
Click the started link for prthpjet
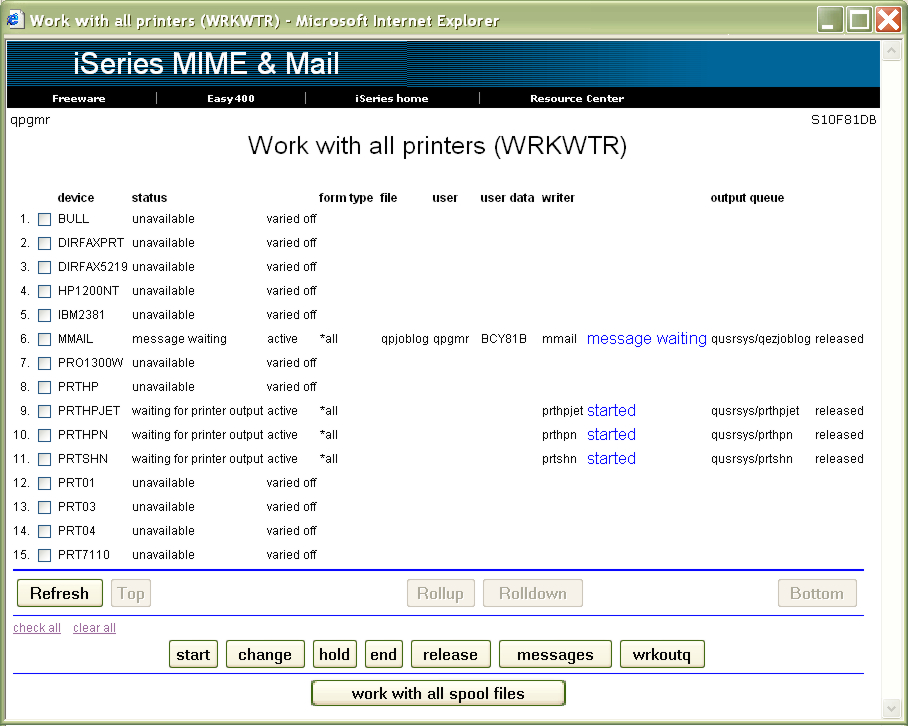[612, 410]
